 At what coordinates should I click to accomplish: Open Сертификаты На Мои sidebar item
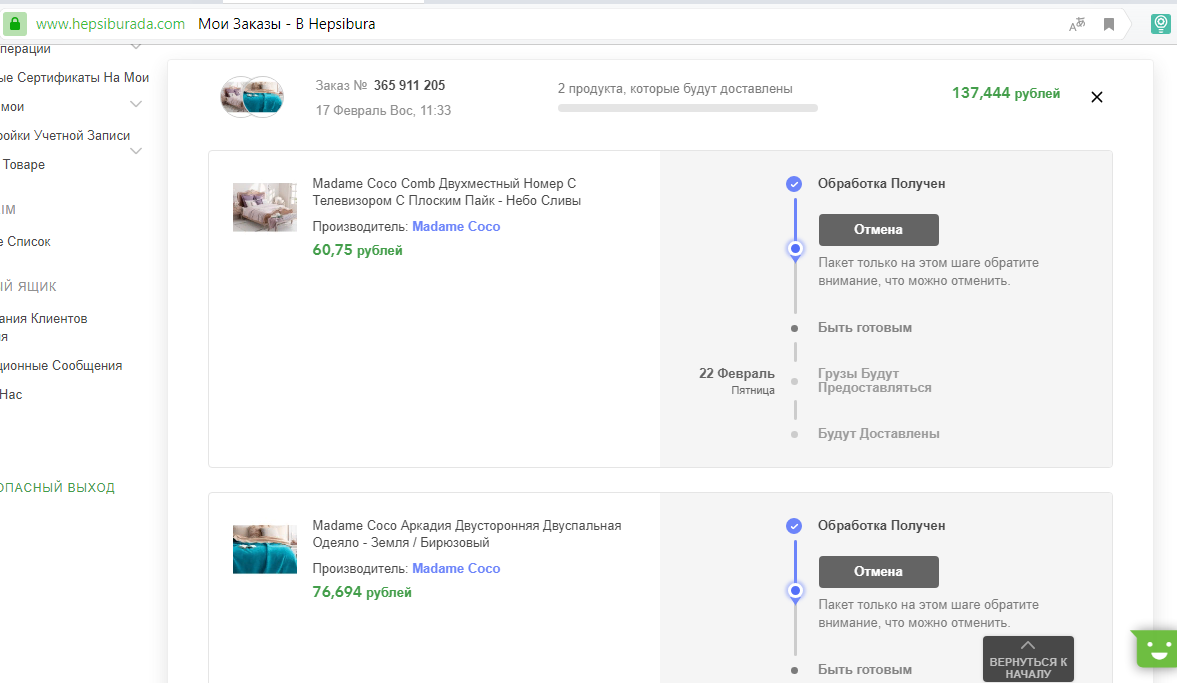74,77
